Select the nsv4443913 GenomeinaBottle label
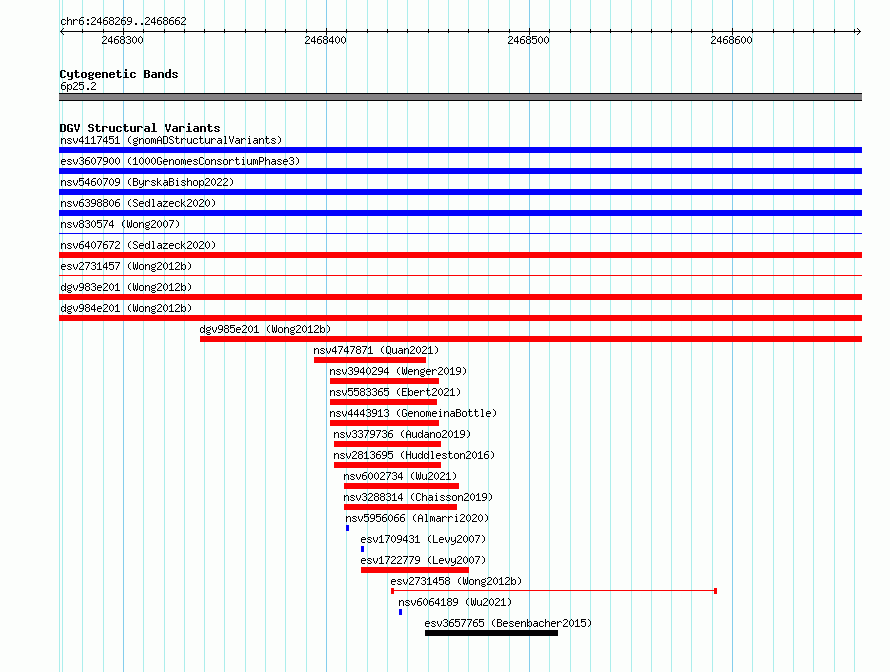Image resolution: width=890 pixels, height=672 pixels. (413, 413)
